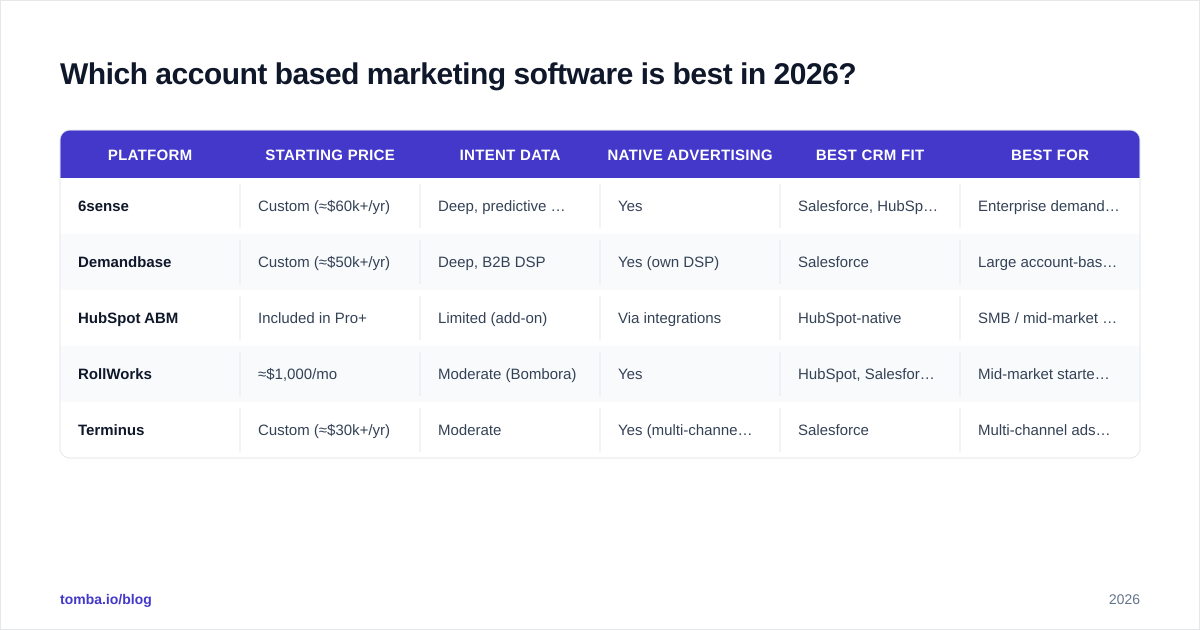Click the Included in Pro+ cell
This screenshot has height=630, width=1200.
pos(330,318)
